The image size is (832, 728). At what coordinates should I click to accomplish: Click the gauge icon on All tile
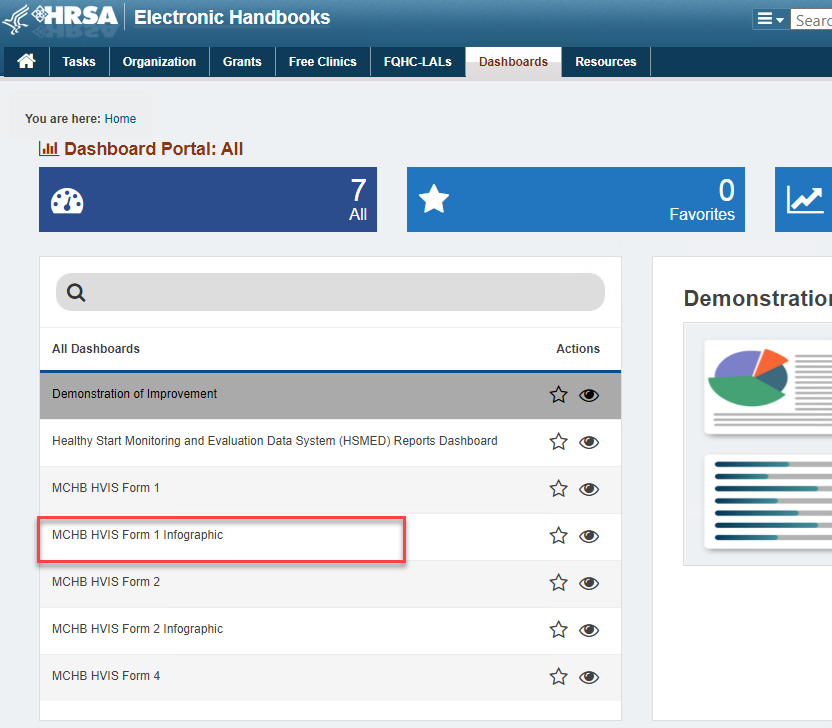tap(67, 201)
